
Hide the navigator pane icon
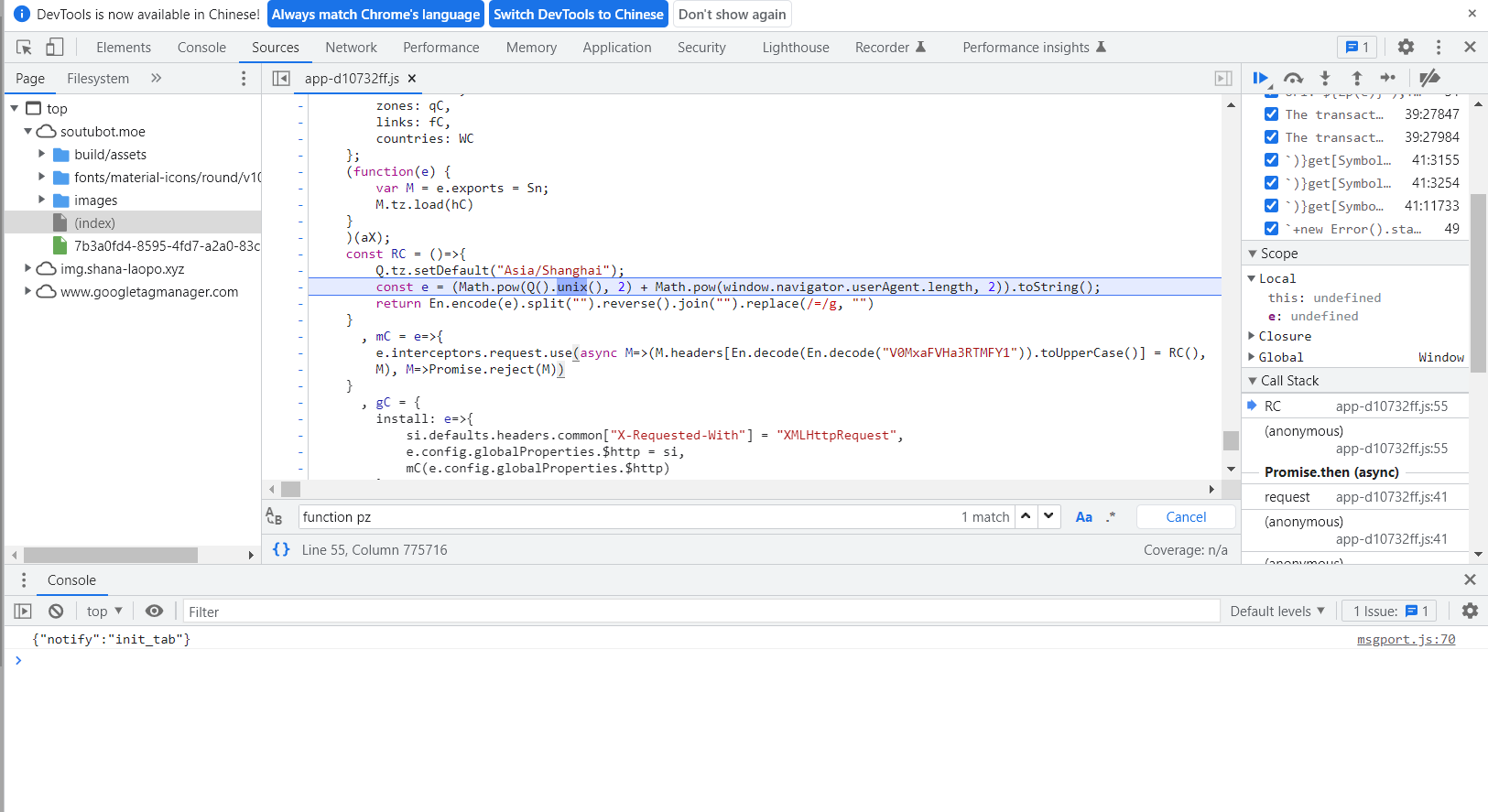click(281, 79)
